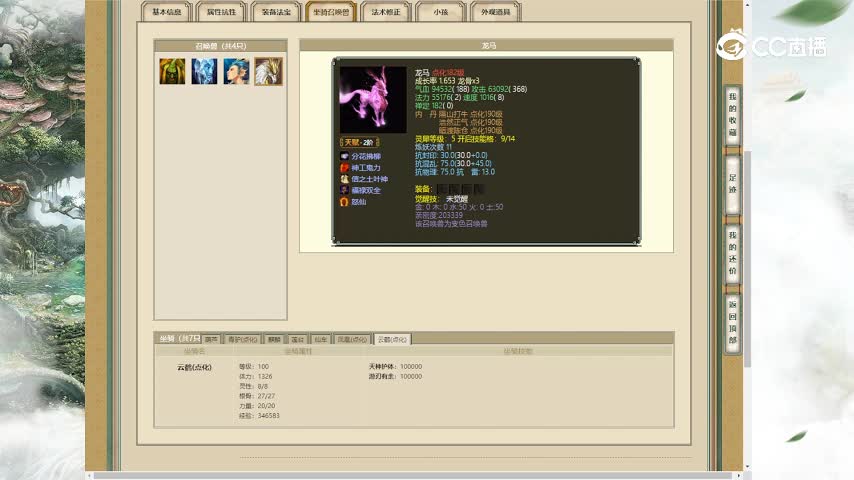Click 返回顶部 sidebar button
This screenshot has height=480, width=854.
coord(733,323)
